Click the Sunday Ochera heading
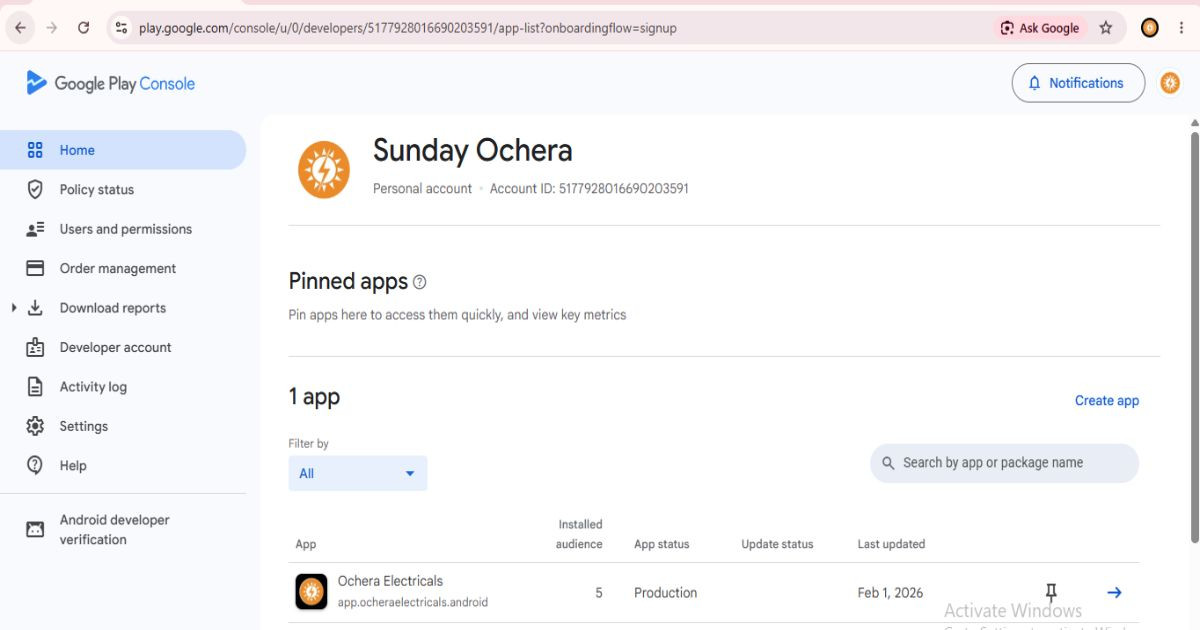The image size is (1200, 630). (473, 150)
